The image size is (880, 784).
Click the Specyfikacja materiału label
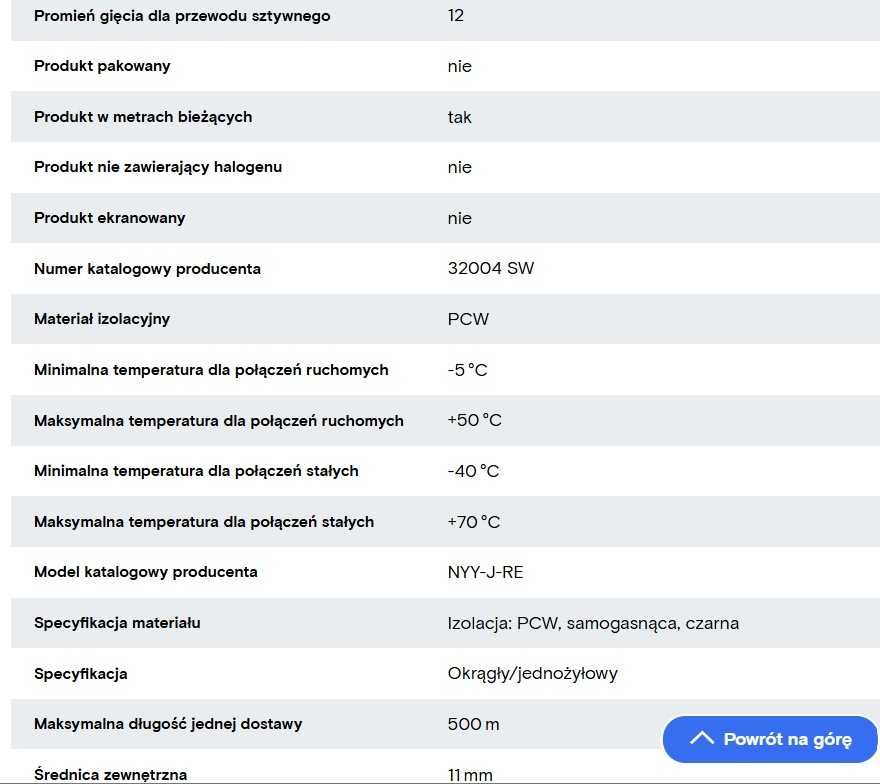[117, 623]
